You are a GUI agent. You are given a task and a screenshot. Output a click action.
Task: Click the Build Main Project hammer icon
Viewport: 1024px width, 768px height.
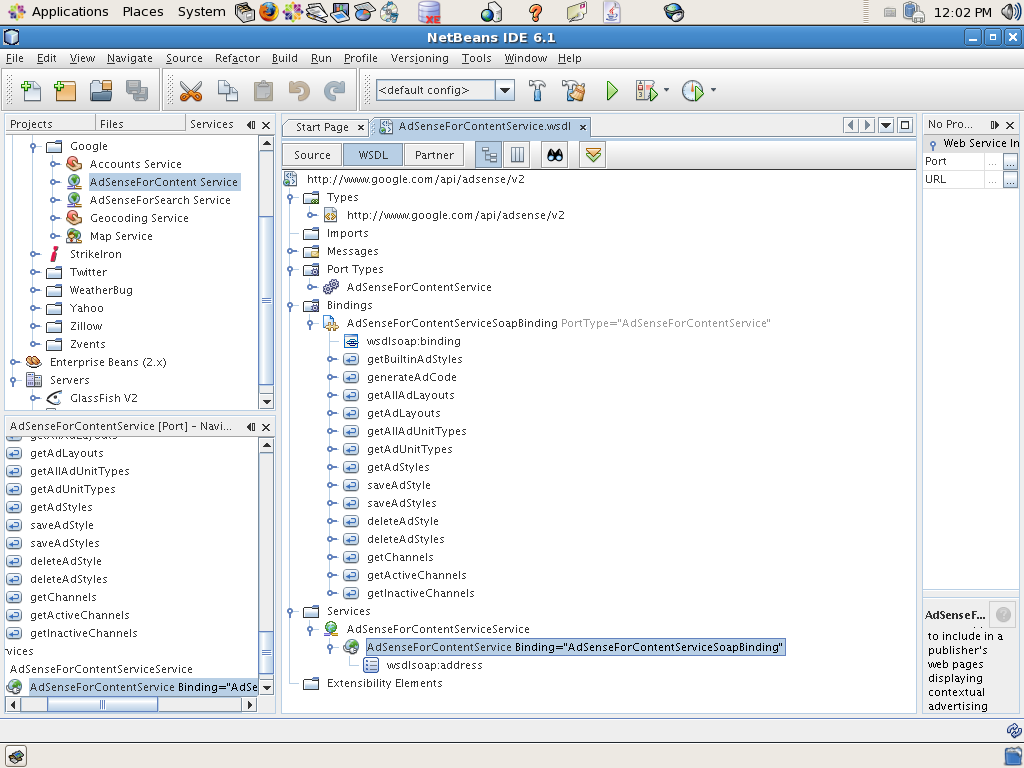click(537, 91)
